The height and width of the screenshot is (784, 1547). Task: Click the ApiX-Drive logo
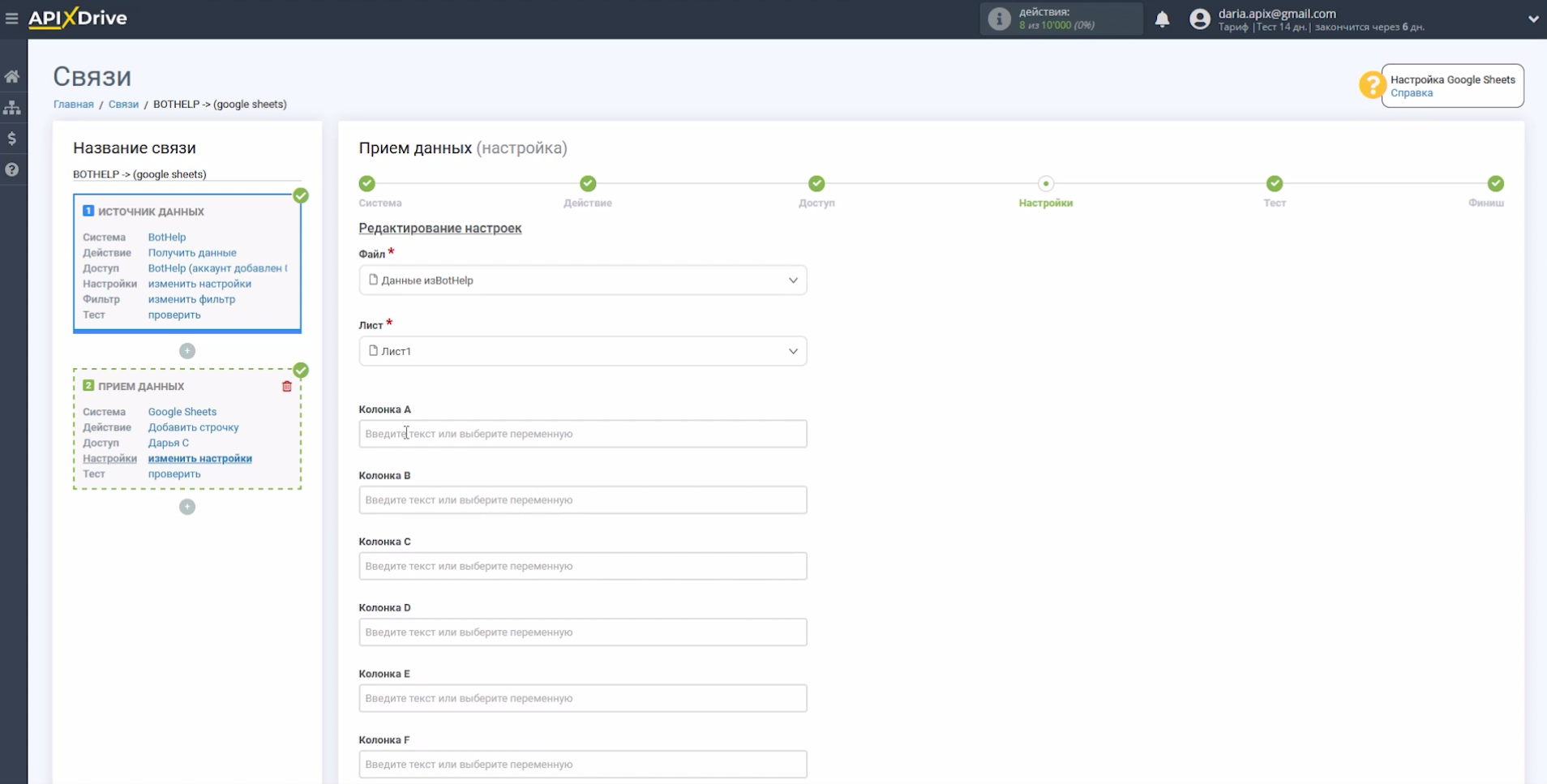[x=78, y=18]
